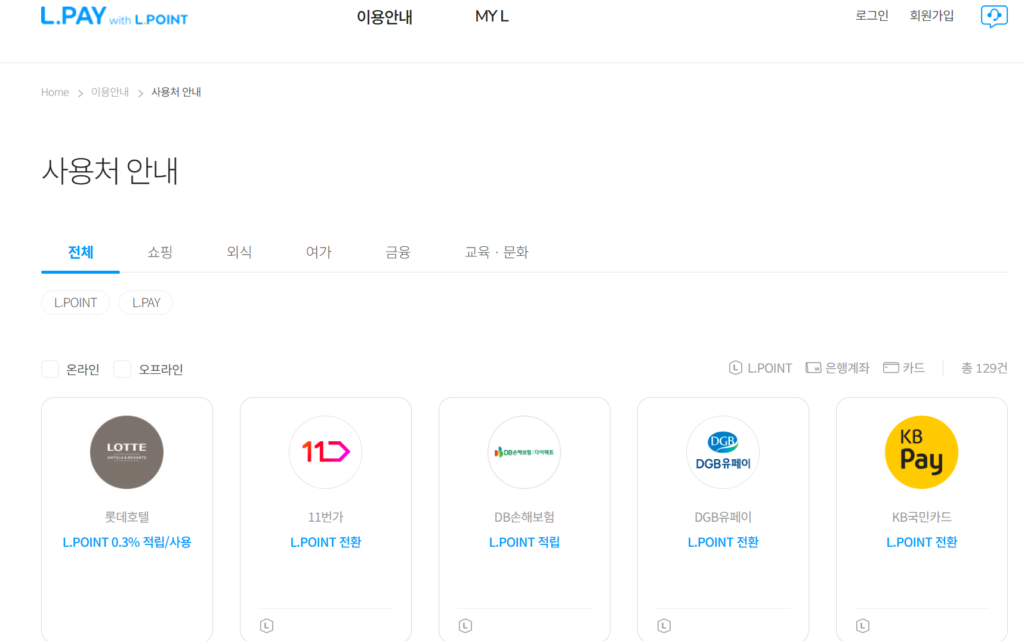
Task: Click the small L badge on 롯데호텔 card
Action: pyautogui.click(x=66, y=625)
